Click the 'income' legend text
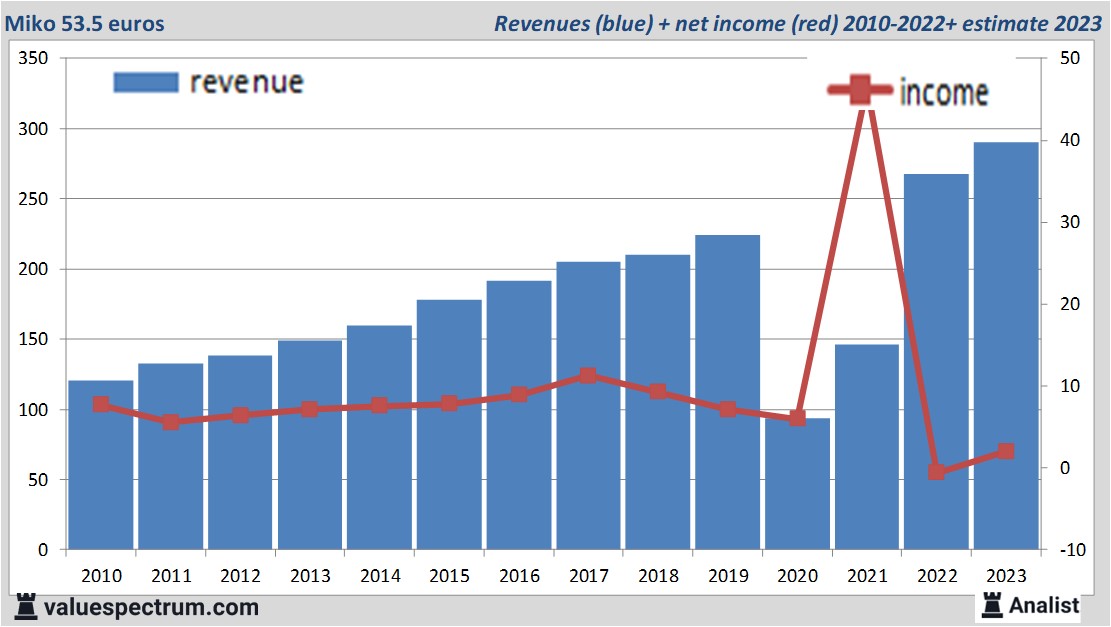Viewport: 1111px width, 627px height. coord(943,92)
